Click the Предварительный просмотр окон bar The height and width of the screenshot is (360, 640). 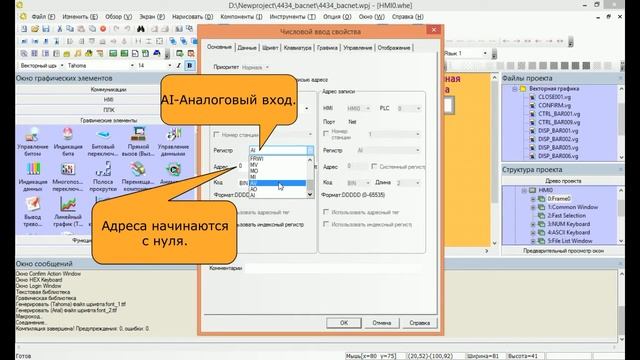pyautogui.click(x=563, y=251)
